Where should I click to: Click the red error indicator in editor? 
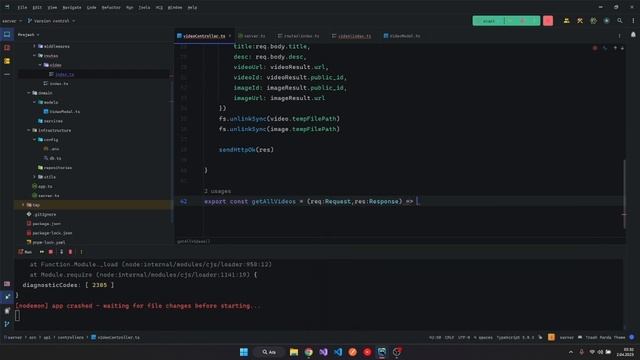595,48
